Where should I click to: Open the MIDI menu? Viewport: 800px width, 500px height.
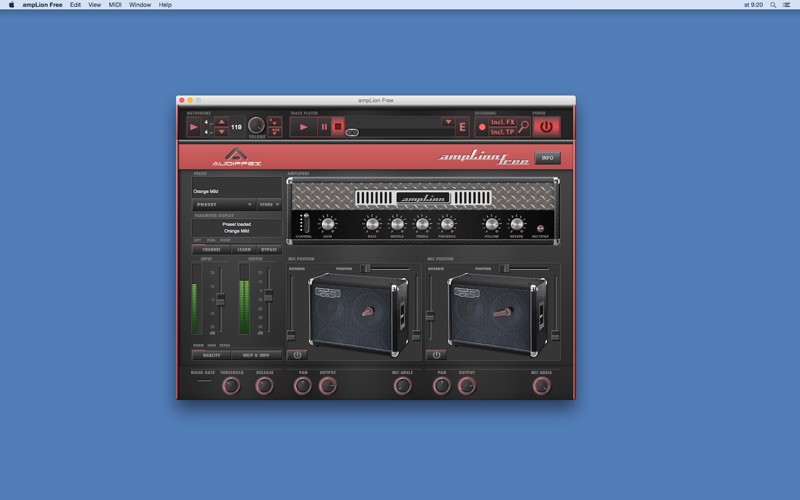[115, 5]
